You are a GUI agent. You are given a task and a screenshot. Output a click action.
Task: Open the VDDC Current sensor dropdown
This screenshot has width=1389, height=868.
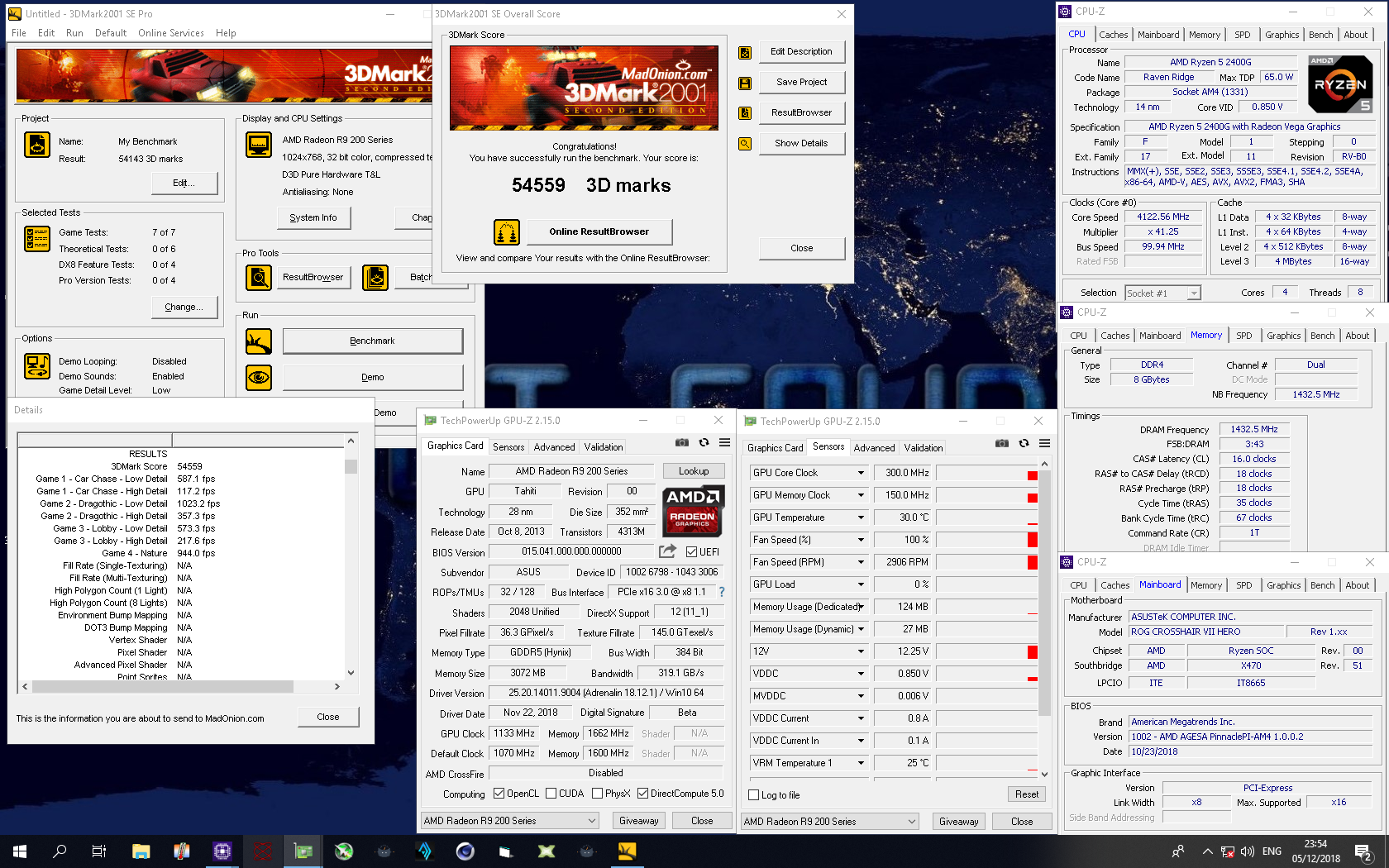[861, 718]
